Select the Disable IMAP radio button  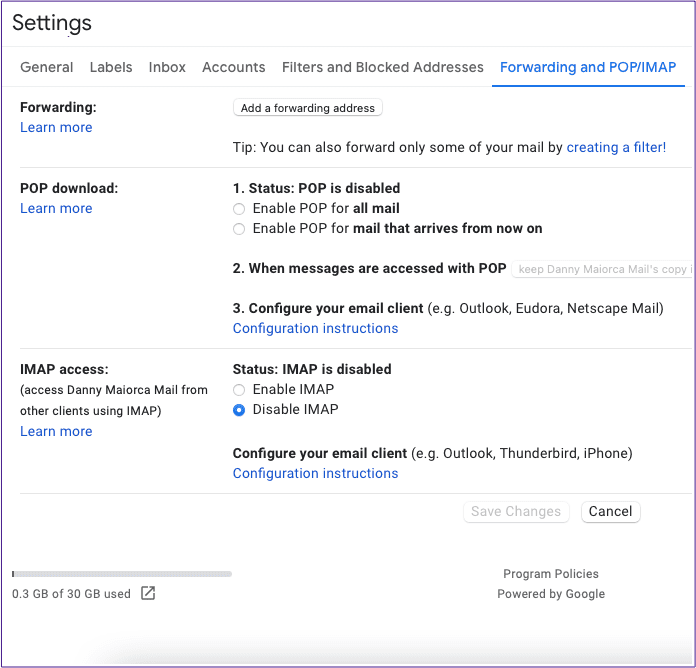pos(239,410)
